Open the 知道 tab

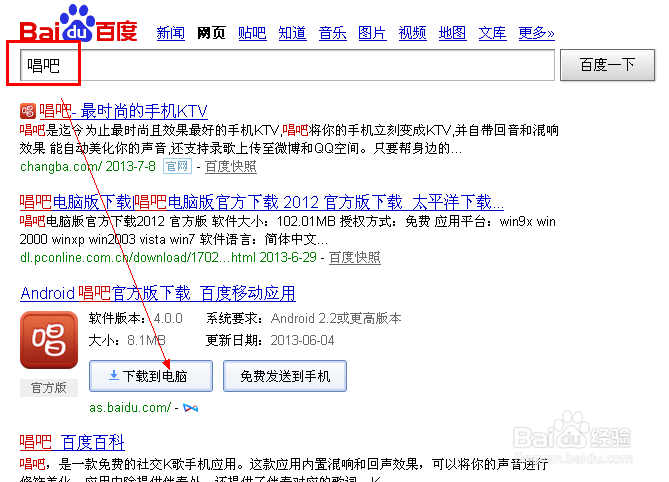[x=292, y=33]
